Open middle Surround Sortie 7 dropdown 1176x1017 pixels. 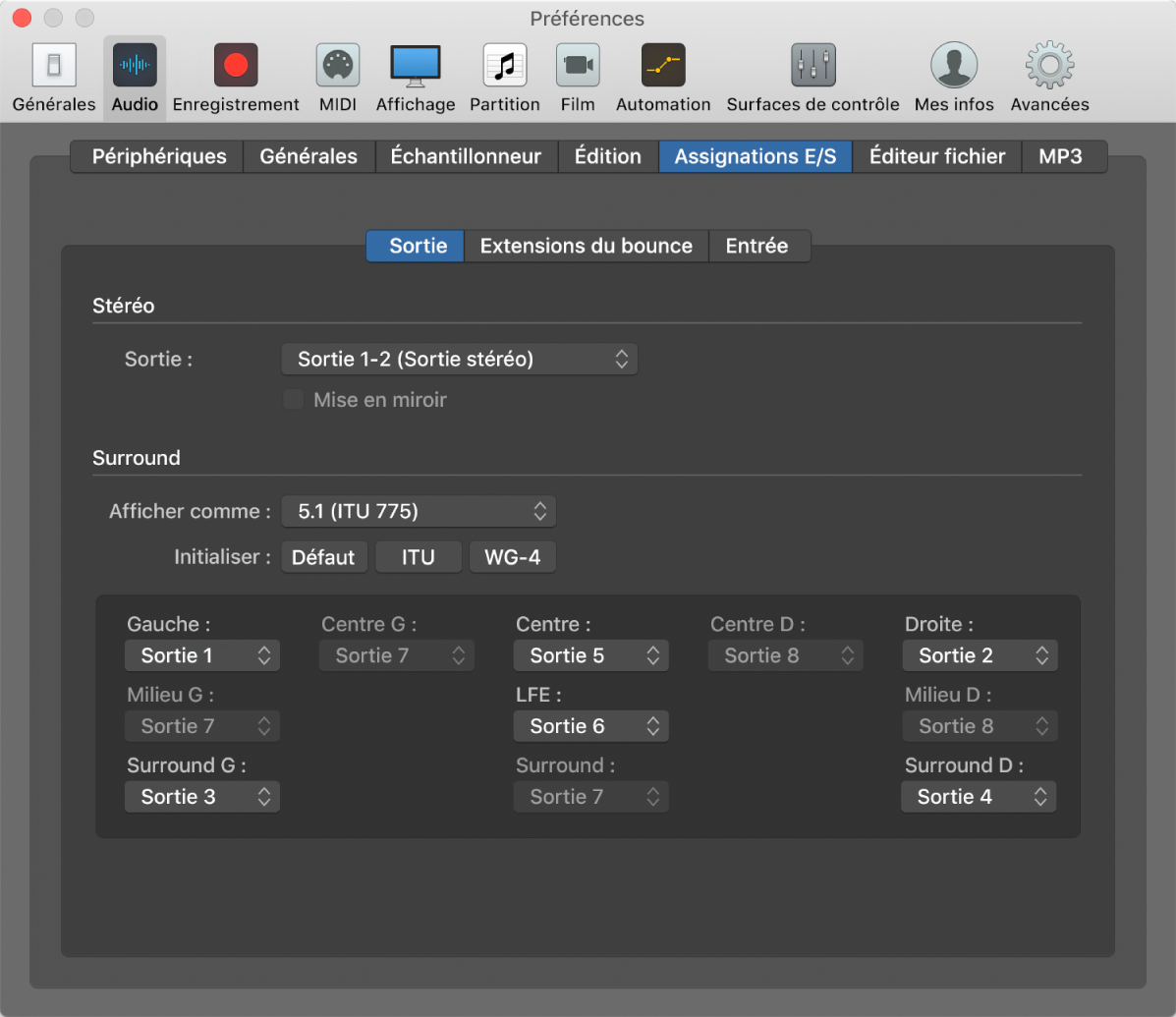[591, 797]
